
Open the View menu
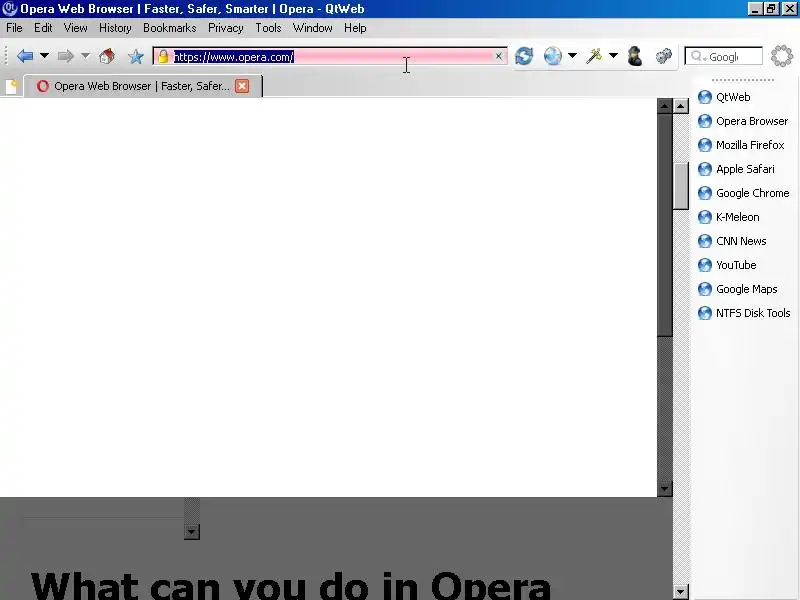click(76, 28)
